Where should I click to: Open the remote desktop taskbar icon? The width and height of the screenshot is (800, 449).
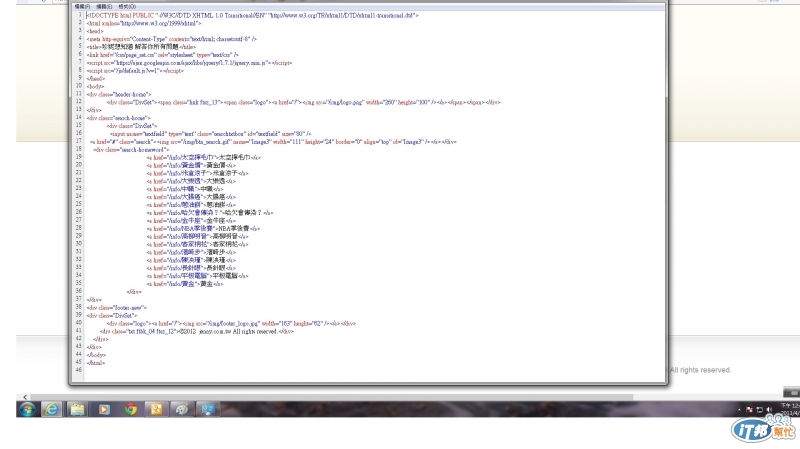[208, 409]
